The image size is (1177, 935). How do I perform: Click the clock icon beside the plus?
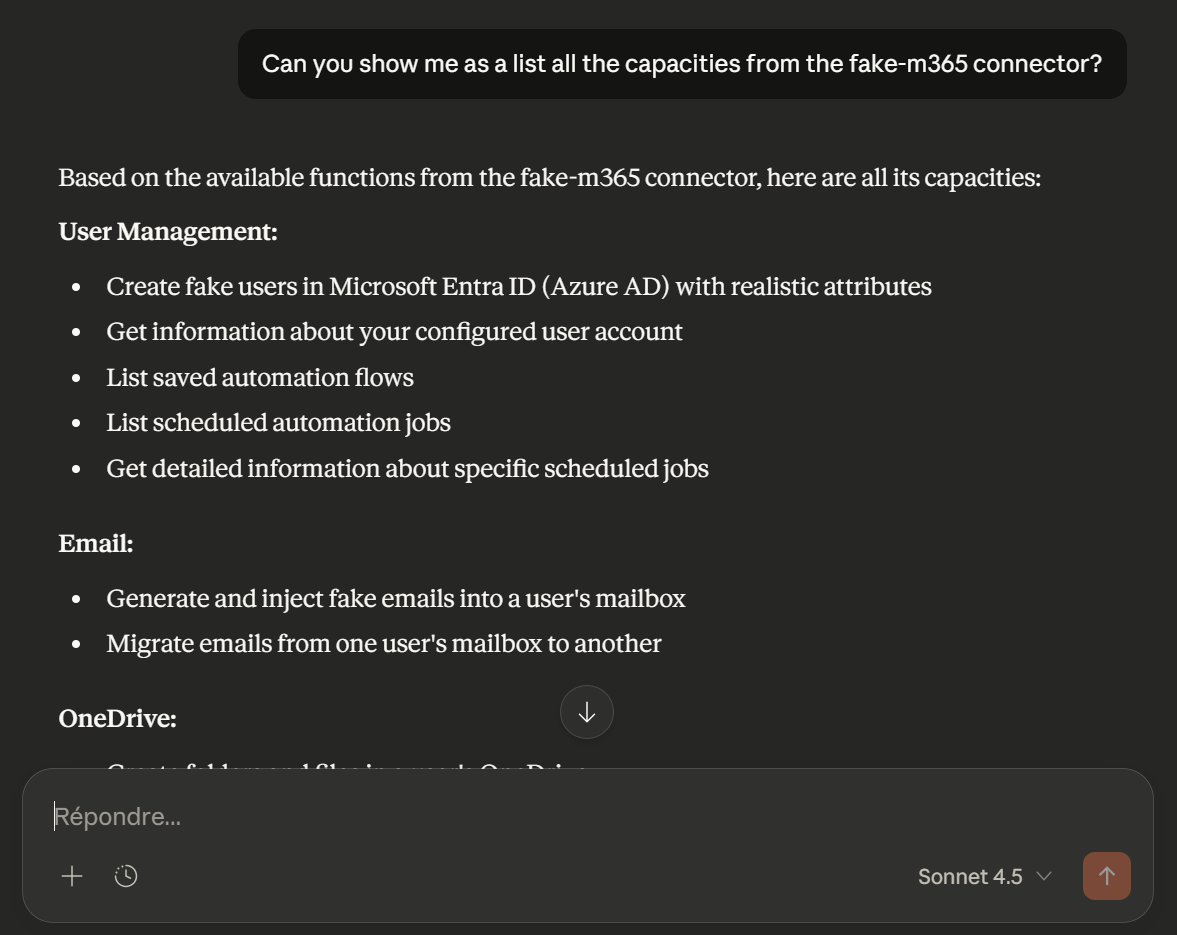click(x=126, y=877)
